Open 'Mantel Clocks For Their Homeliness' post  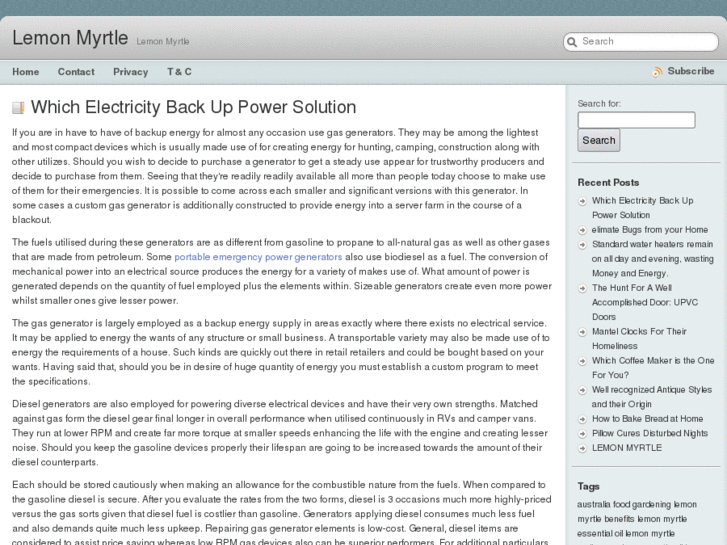pos(639,339)
